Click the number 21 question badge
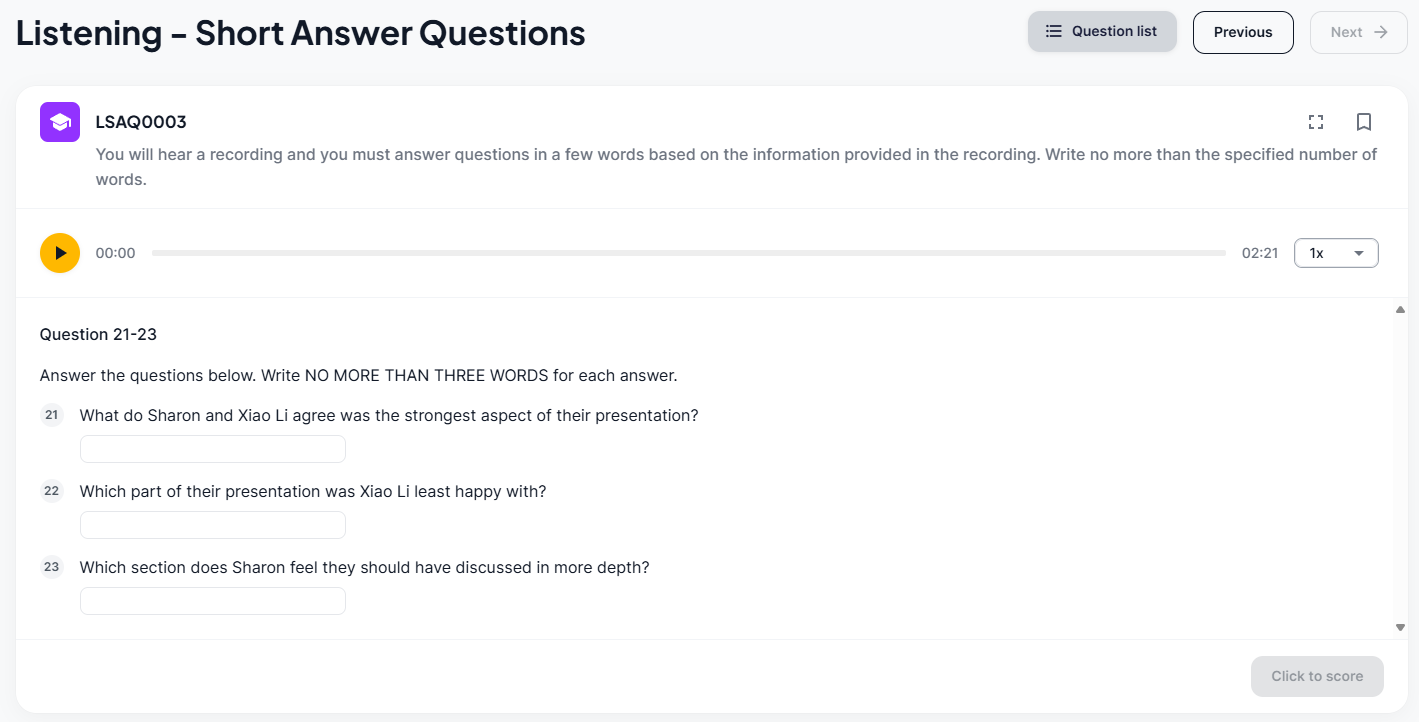This screenshot has width=1419, height=722. pyautogui.click(x=52, y=415)
